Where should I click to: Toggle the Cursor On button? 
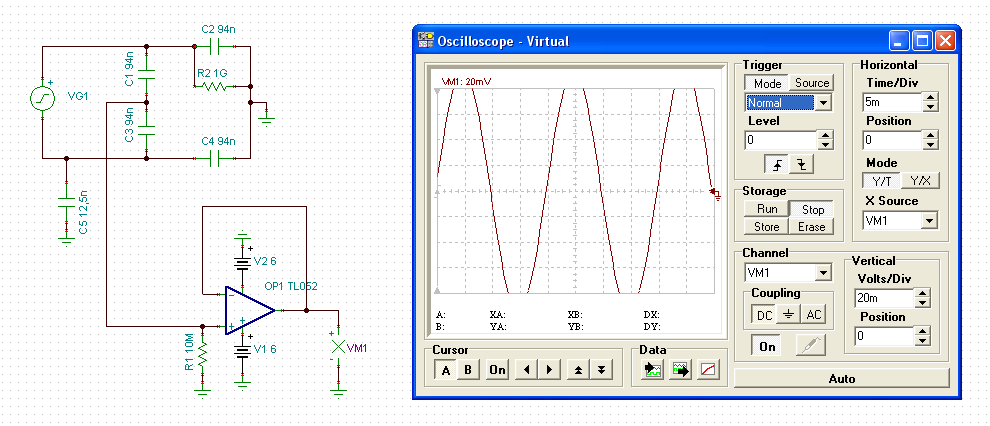(498, 370)
